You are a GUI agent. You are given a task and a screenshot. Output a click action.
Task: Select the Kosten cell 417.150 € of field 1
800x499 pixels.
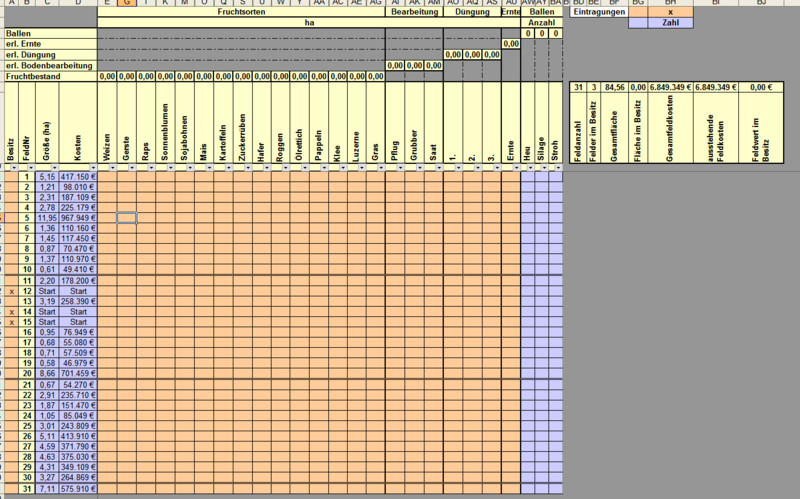coord(78,177)
